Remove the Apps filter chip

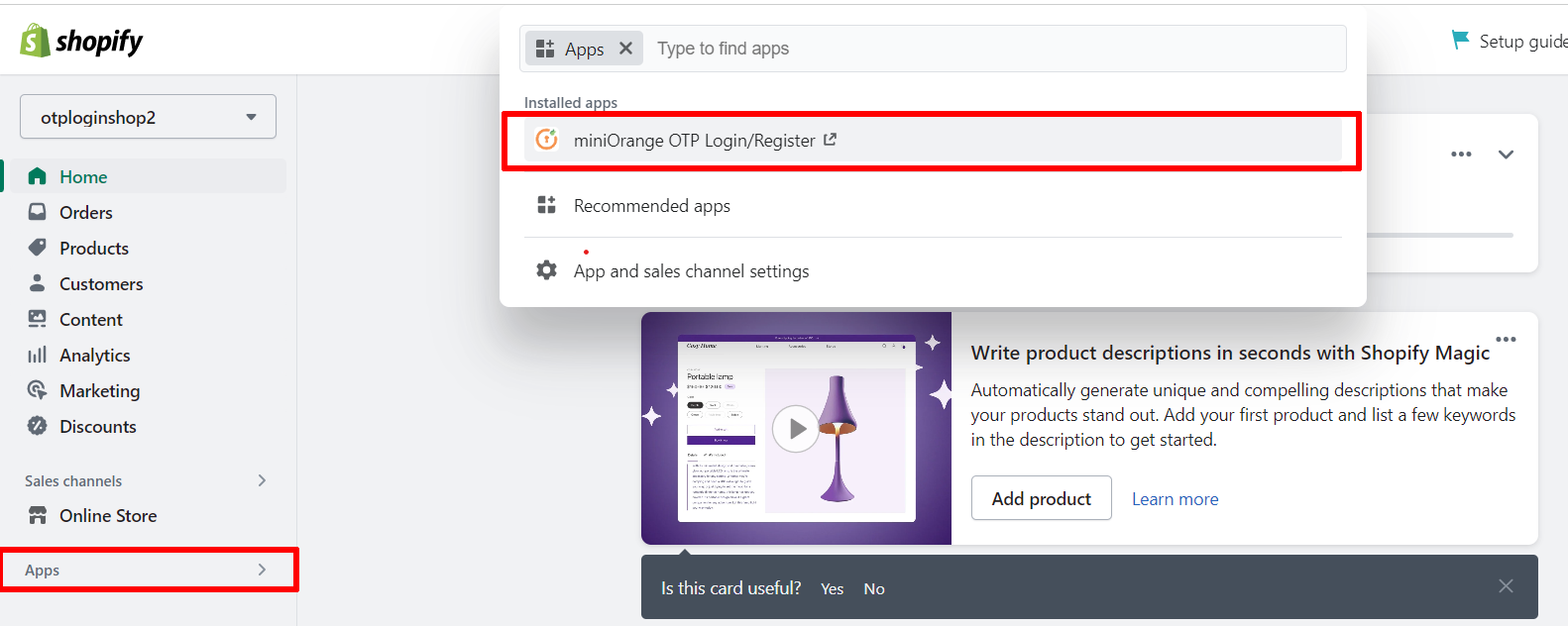tap(625, 49)
